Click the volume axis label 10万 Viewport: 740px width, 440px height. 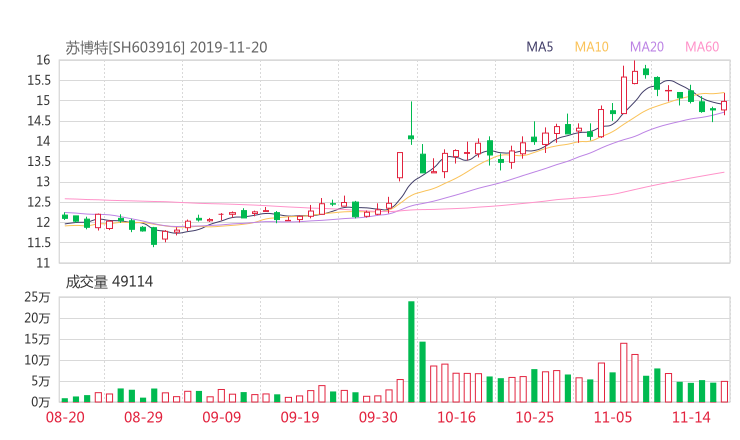coord(37,360)
